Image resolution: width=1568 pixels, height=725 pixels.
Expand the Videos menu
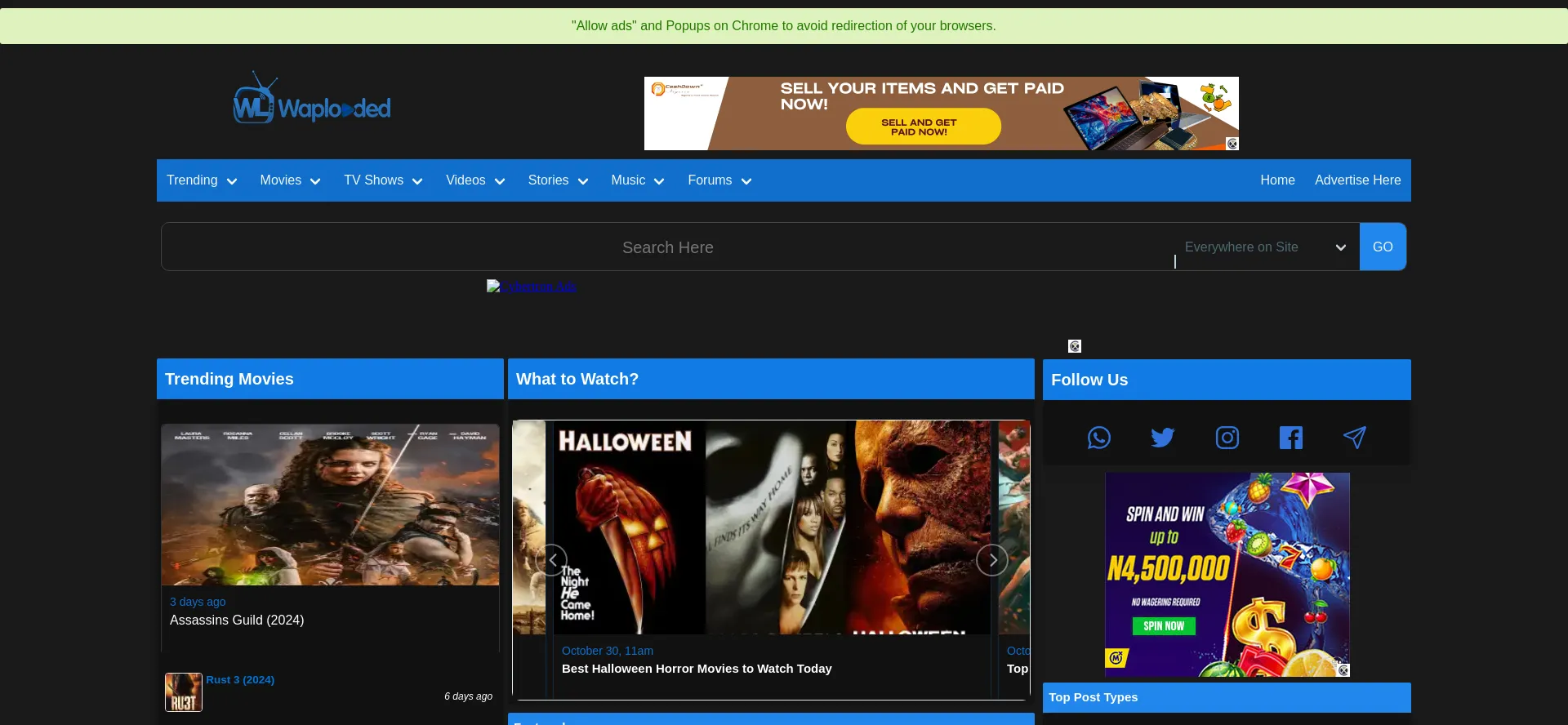pyautogui.click(x=475, y=180)
